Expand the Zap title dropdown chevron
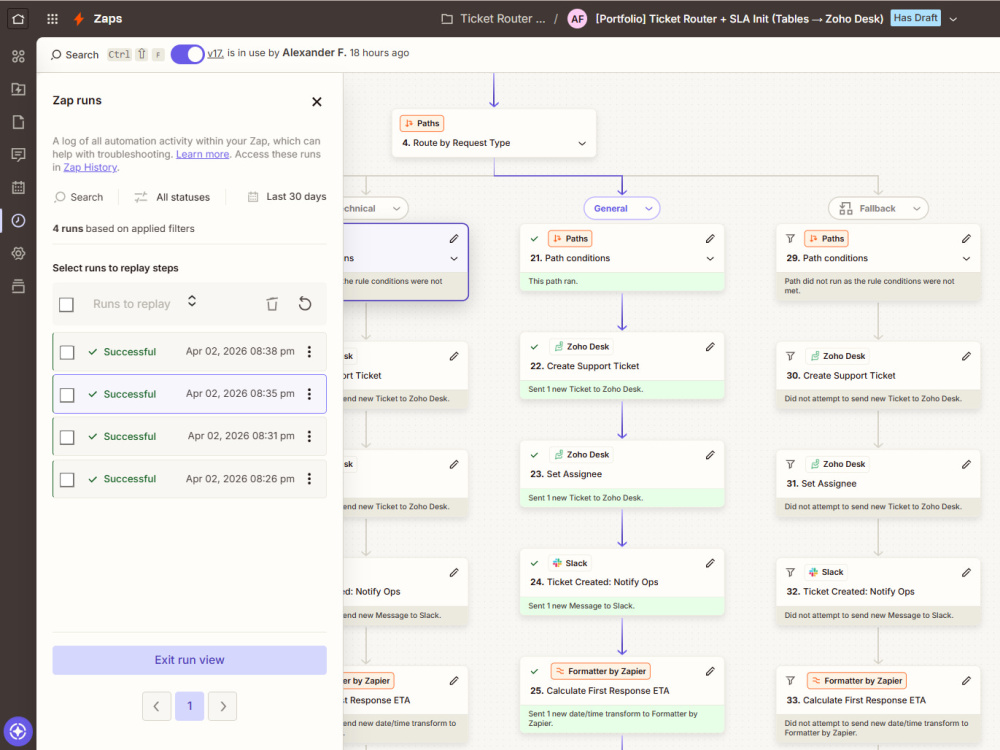 click(x=953, y=19)
